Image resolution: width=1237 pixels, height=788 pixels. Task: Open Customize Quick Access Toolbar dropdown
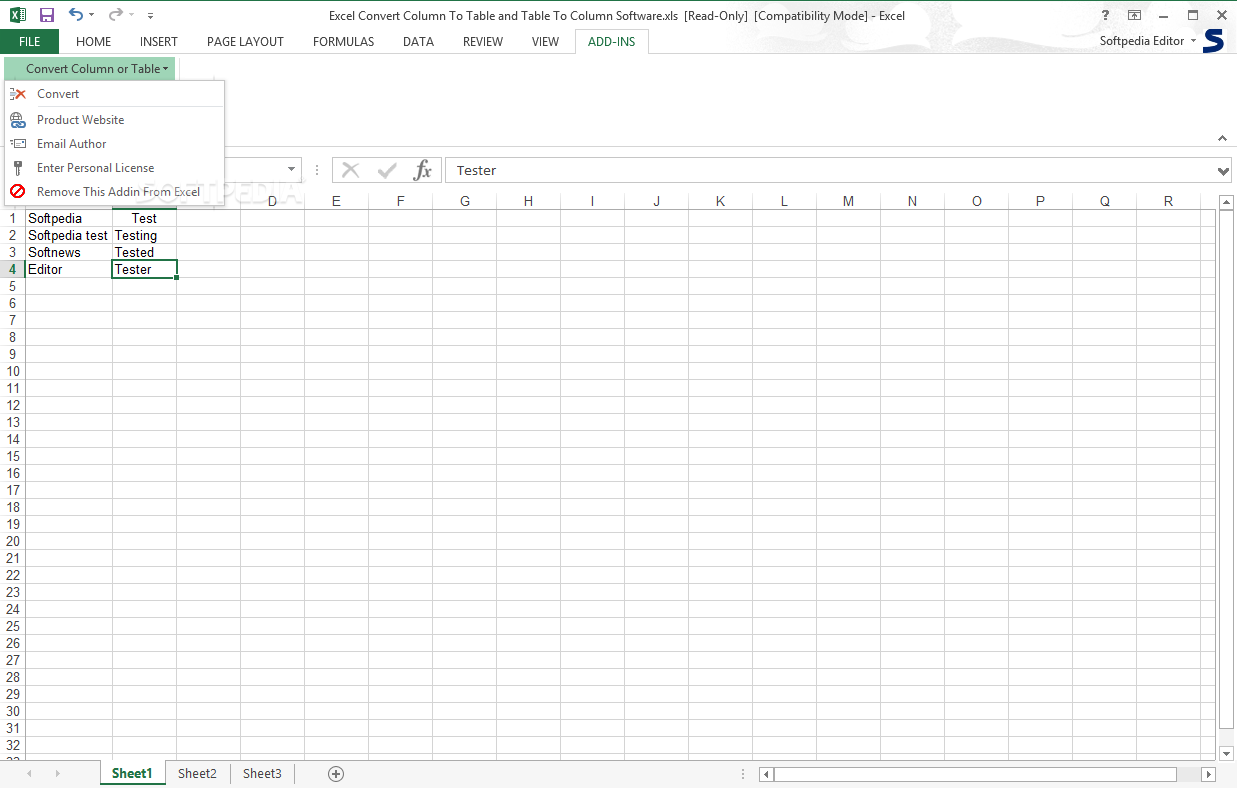point(150,16)
